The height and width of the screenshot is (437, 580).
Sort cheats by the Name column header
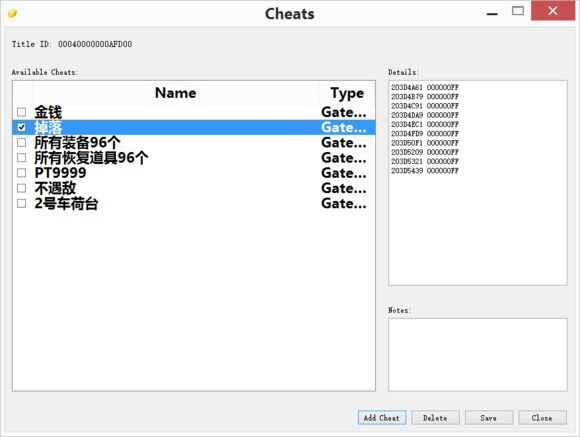click(x=175, y=93)
